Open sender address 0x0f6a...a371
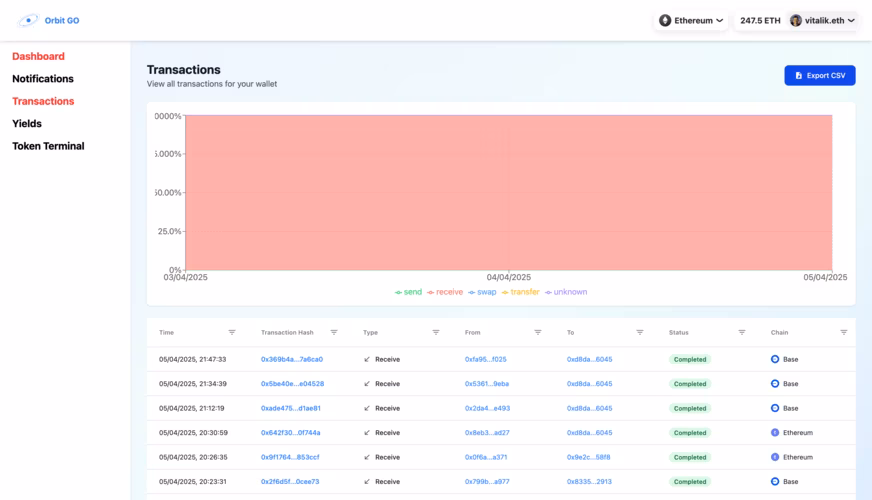Screen dimensions: 872x500 coord(486,457)
